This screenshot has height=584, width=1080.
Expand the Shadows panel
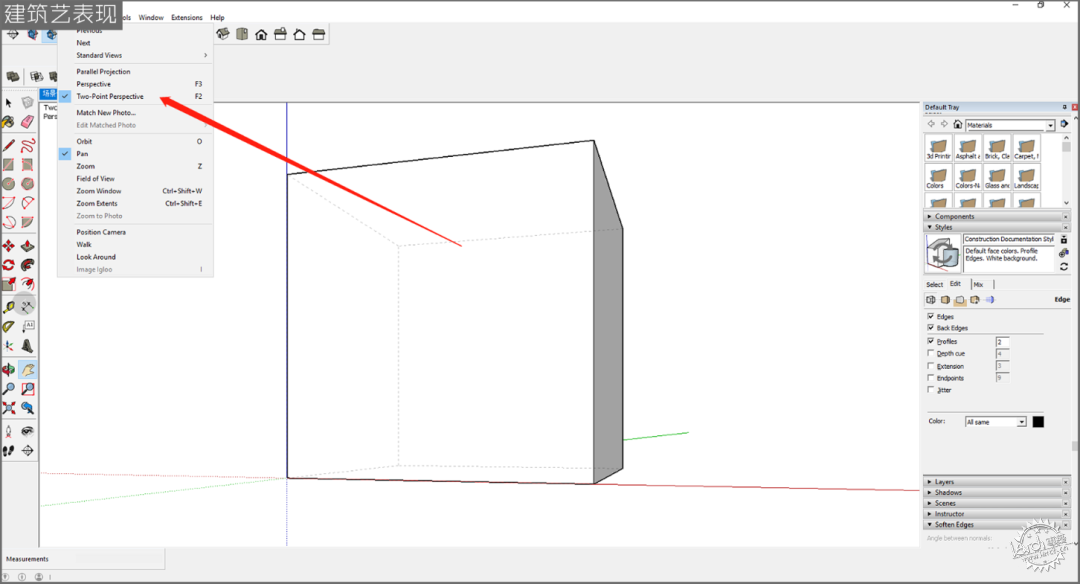995,492
